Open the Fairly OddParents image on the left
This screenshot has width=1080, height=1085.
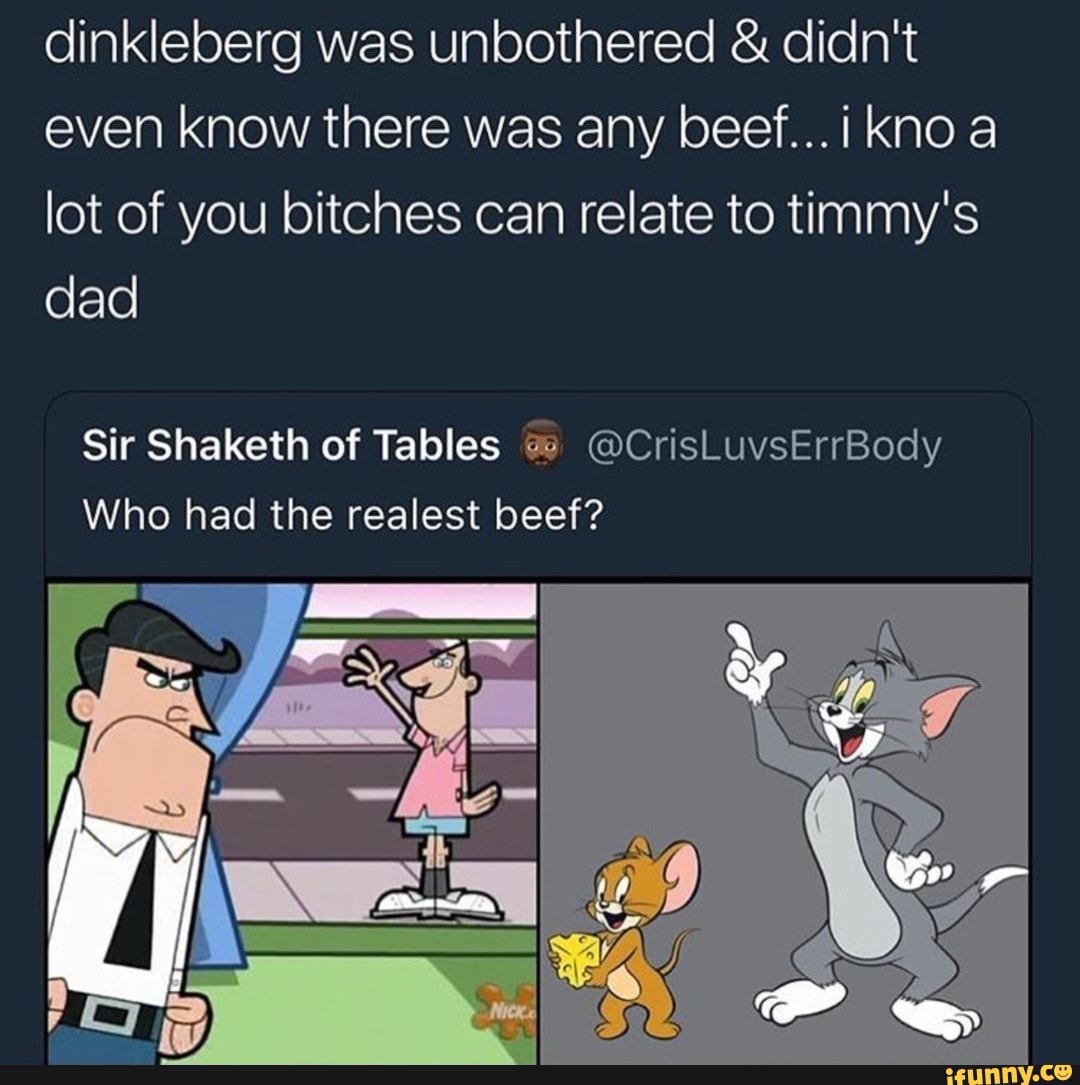coord(292,822)
